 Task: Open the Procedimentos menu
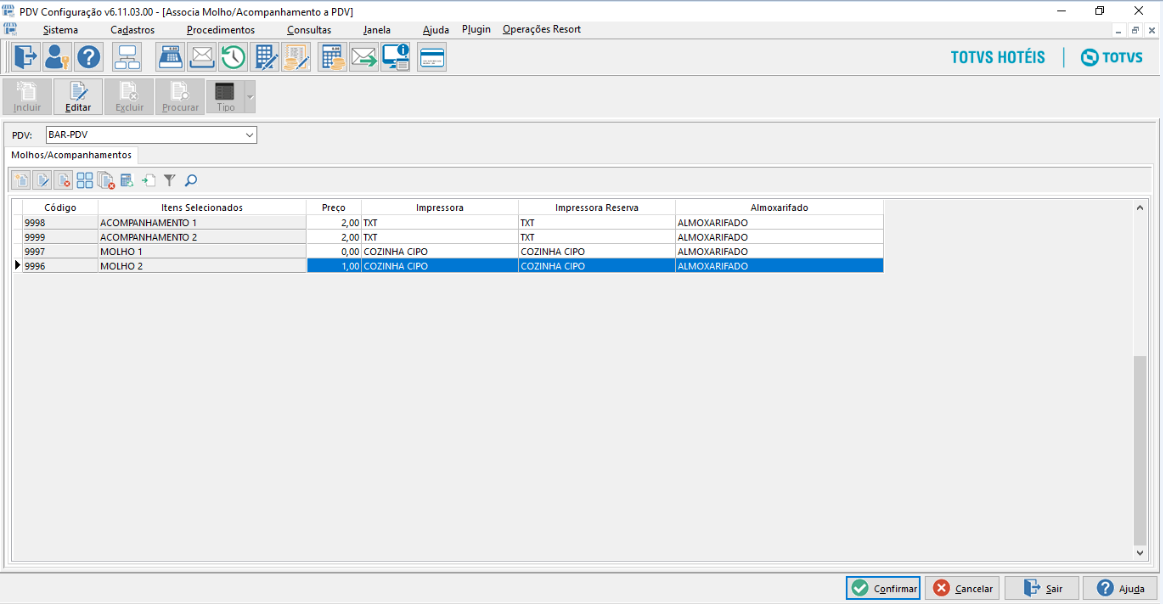(x=220, y=30)
